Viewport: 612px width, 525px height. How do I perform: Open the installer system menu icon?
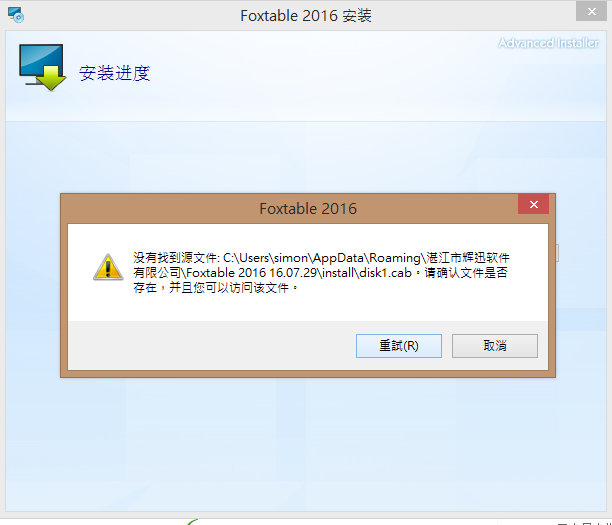[x=16, y=15]
